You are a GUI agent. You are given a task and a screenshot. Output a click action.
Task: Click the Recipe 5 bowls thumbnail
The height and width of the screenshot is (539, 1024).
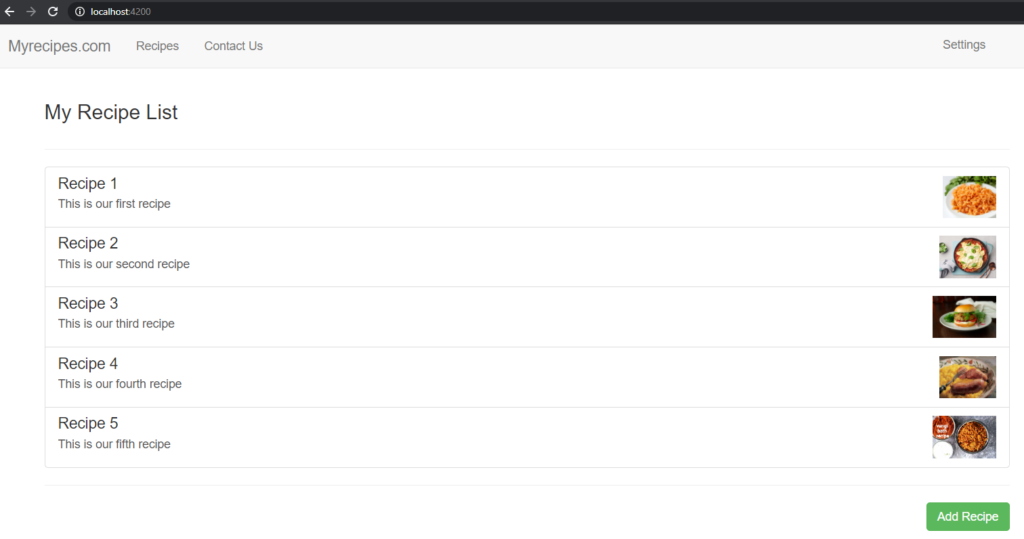point(964,437)
